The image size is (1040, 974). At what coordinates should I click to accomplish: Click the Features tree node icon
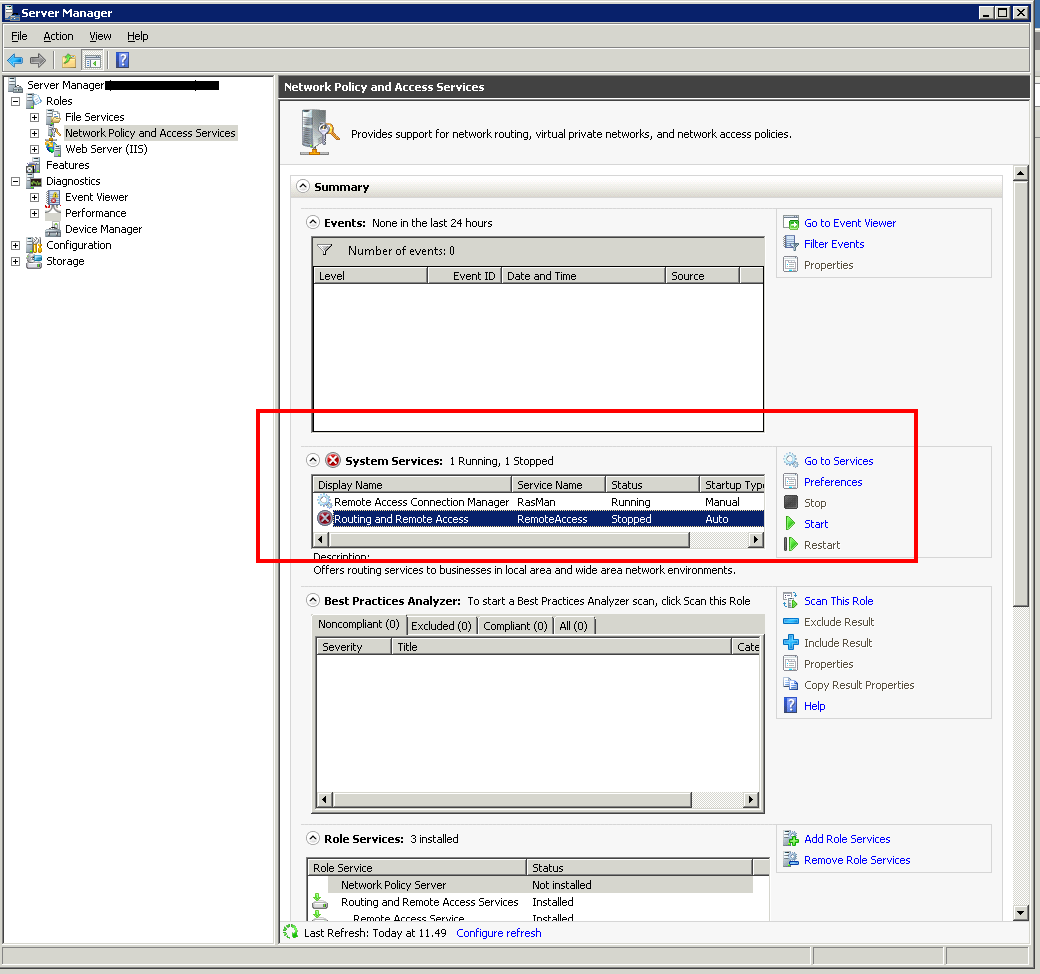34,165
